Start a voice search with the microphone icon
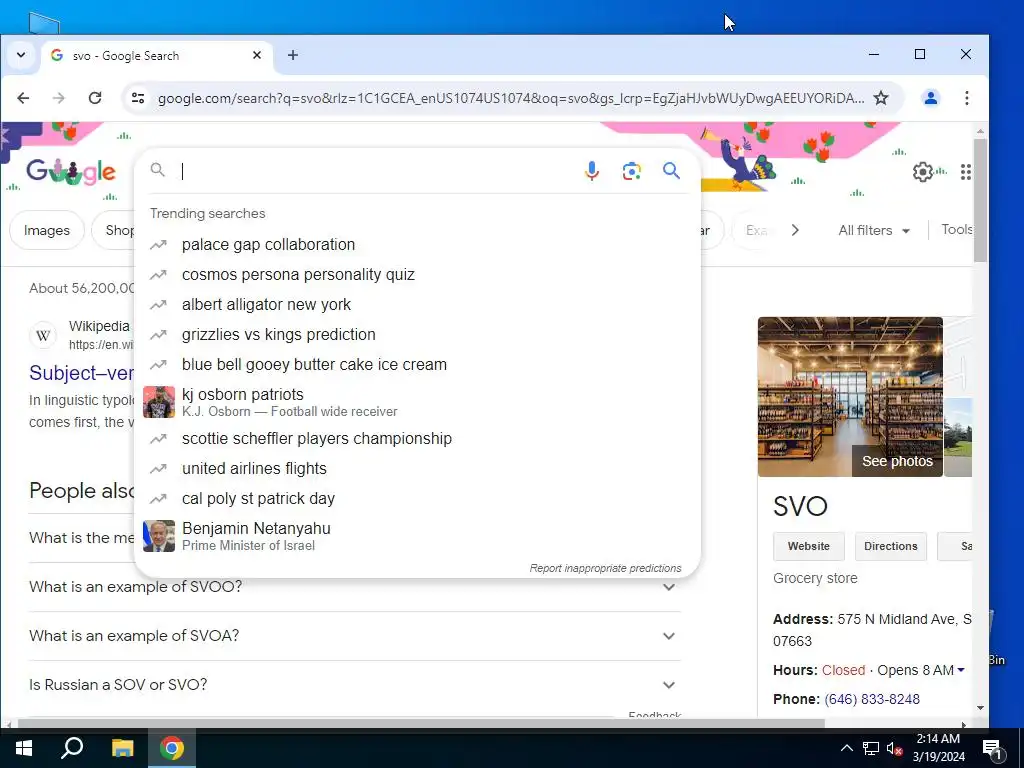This screenshot has width=1024, height=768. coord(592,171)
